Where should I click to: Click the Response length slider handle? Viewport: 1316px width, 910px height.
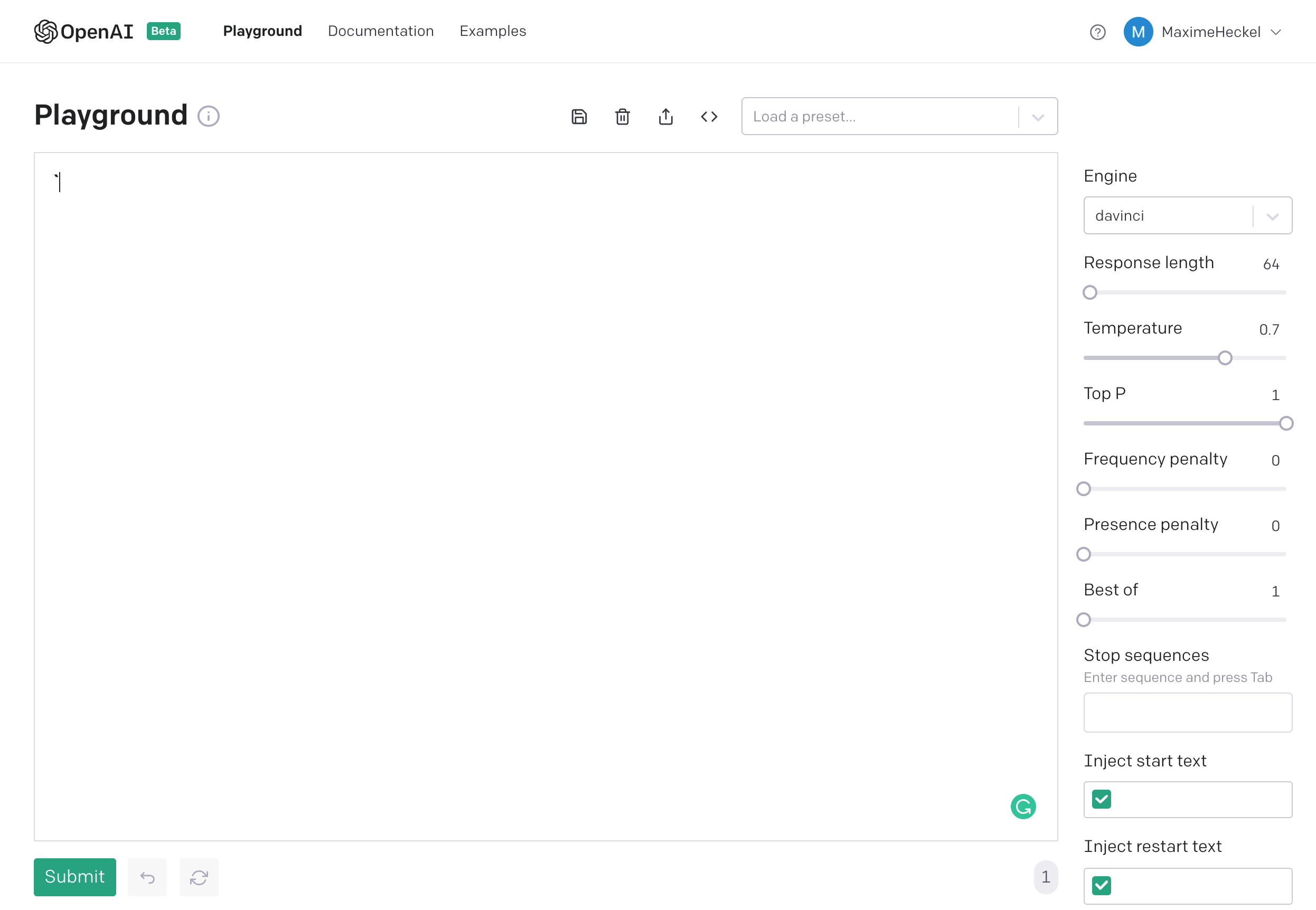click(1089, 292)
